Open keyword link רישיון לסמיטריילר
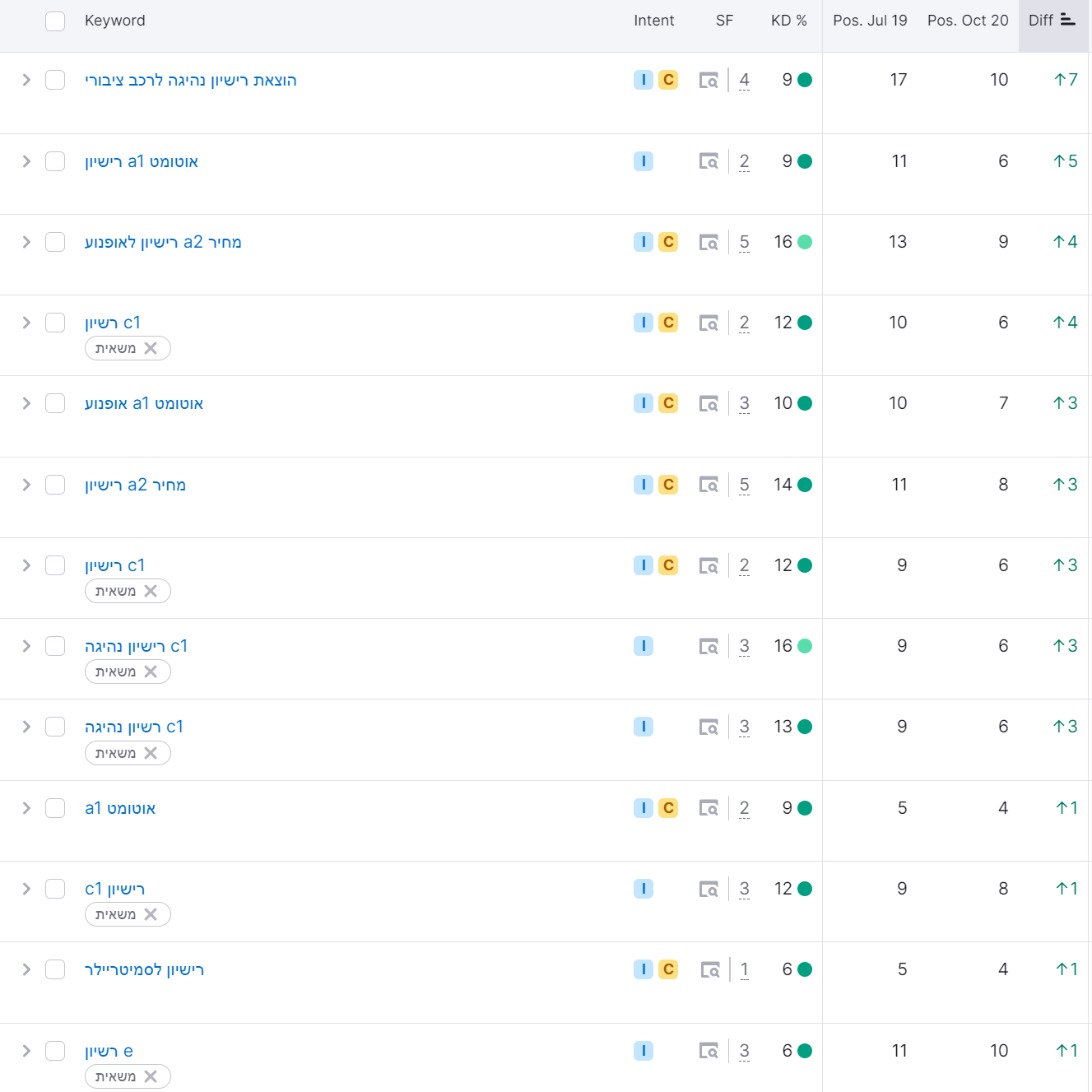The width and height of the screenshot is (1092, 1092). pyautogui.click(x=145, y=969)
